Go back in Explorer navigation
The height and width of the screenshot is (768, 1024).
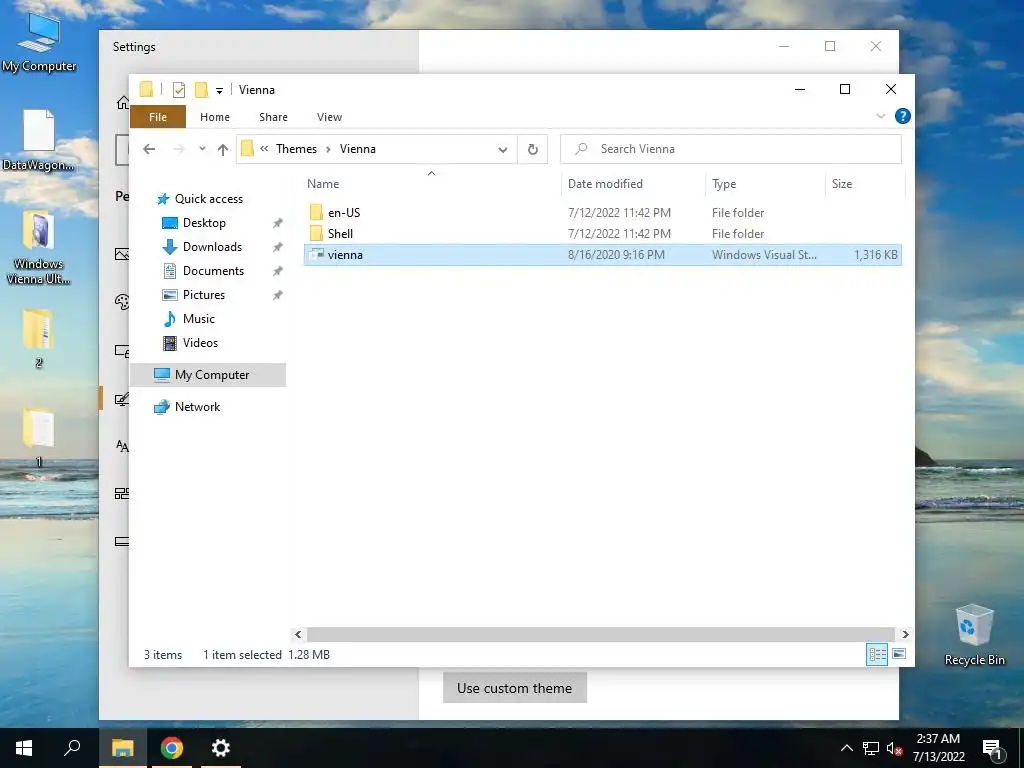click(149, 149)
